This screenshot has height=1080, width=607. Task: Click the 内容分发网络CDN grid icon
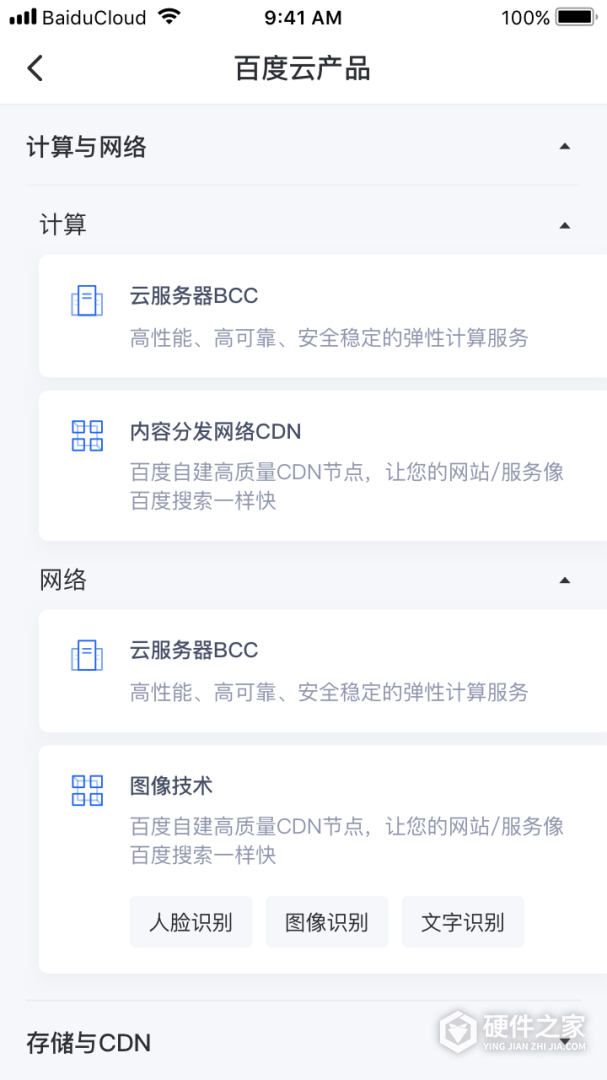coord(87,435)
